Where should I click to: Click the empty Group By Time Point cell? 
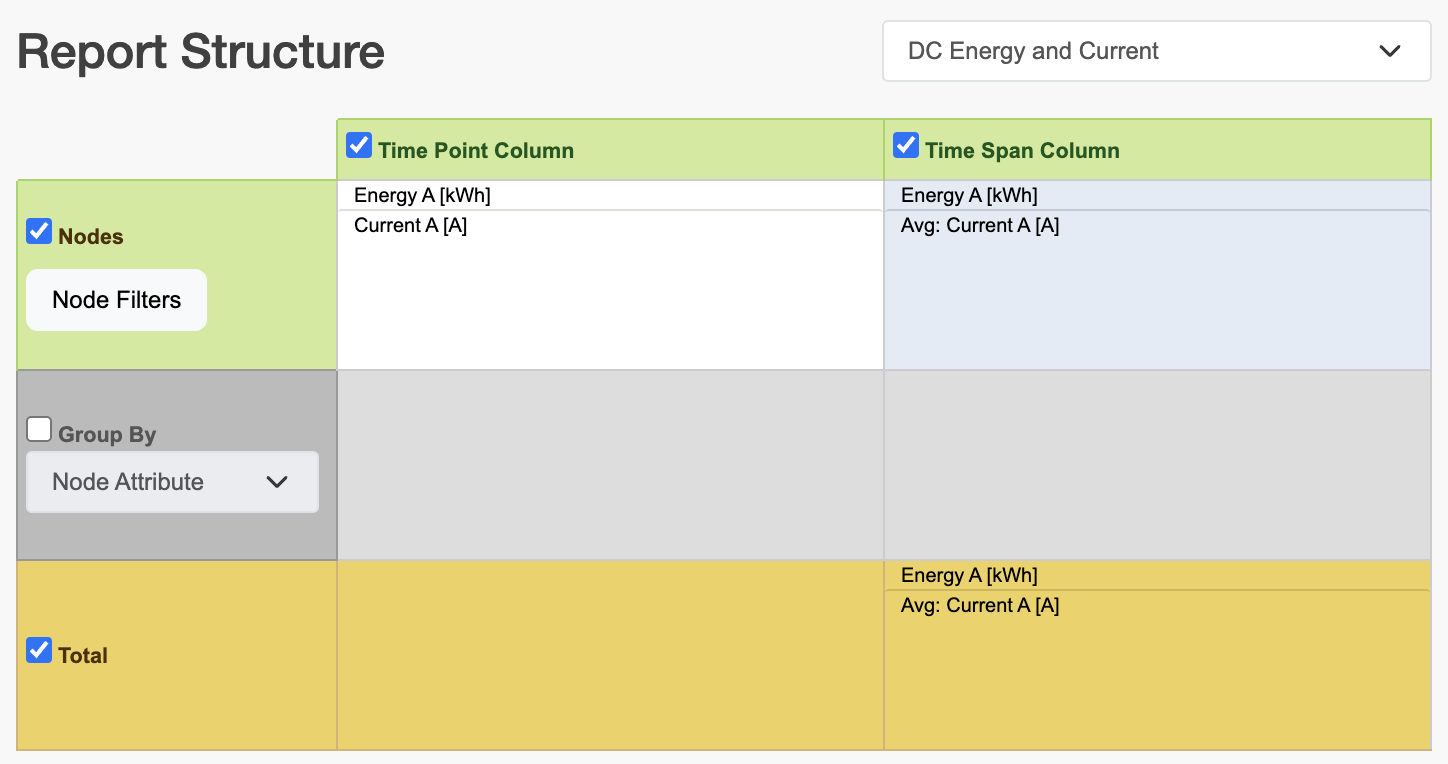click(610, 465)
